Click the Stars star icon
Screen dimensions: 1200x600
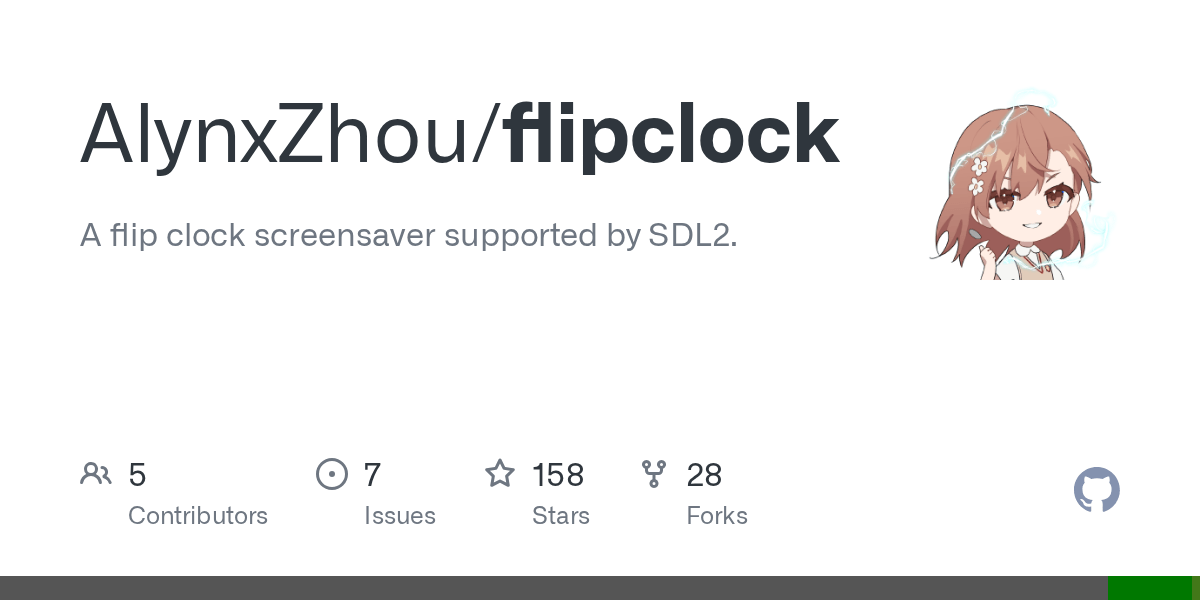click(500, 473)
